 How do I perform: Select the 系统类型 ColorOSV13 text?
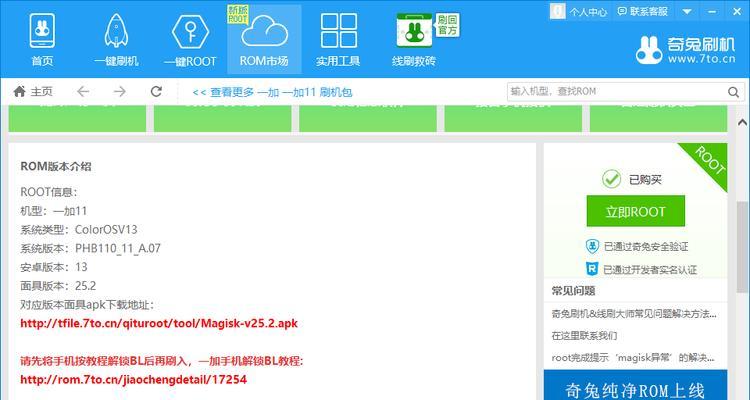pos(79,230)
